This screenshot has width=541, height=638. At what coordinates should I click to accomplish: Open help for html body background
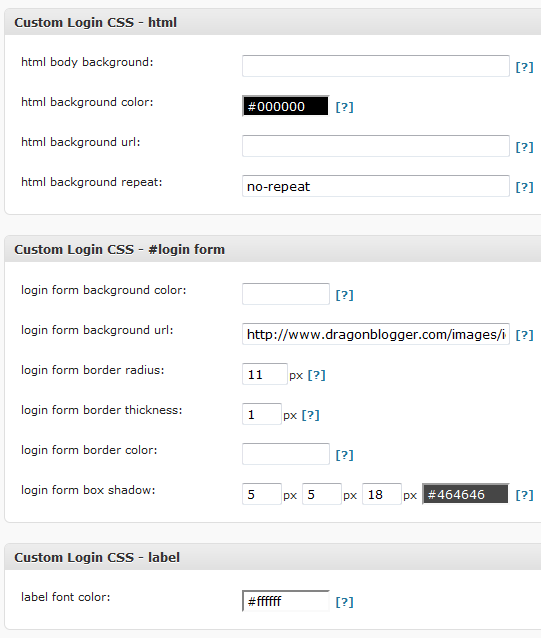pos(524,67)
